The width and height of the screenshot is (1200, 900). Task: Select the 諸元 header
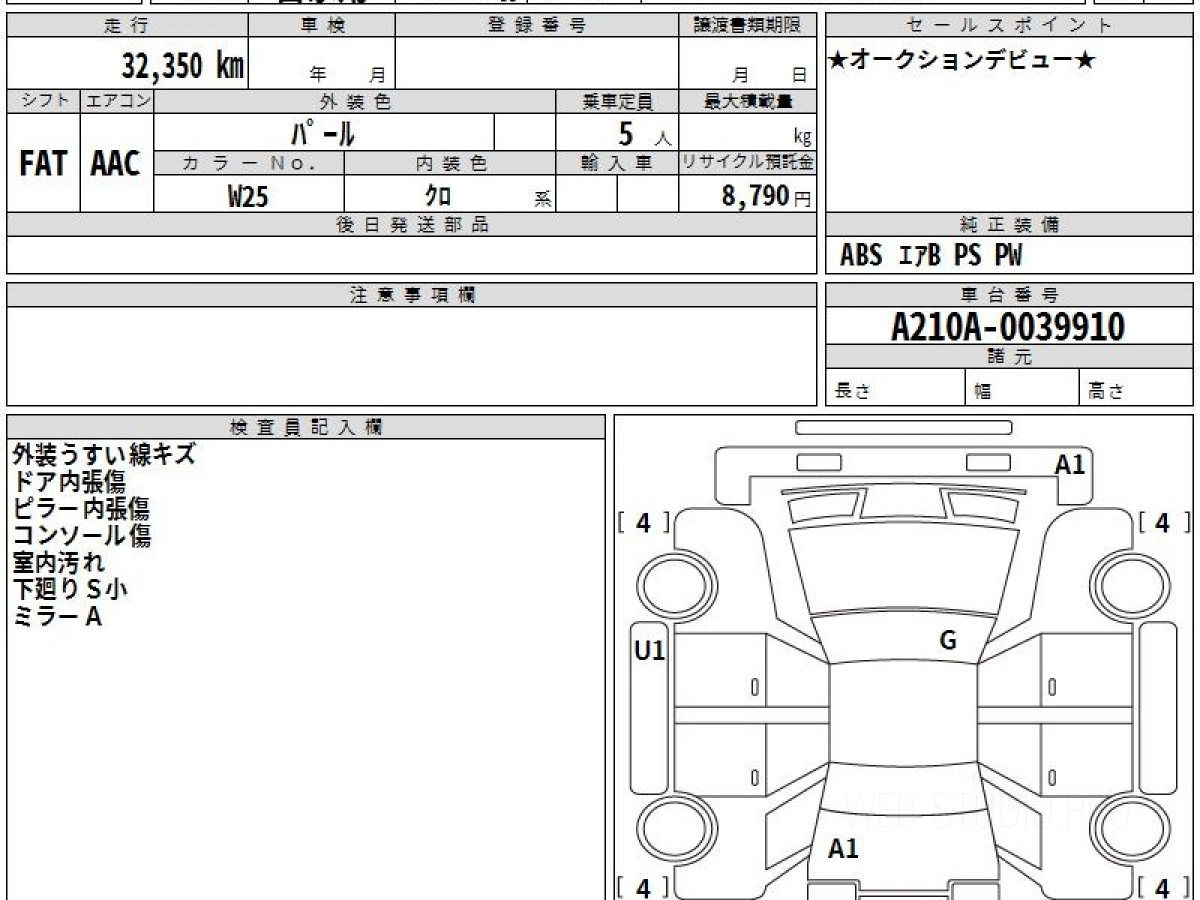point(1010,357)
